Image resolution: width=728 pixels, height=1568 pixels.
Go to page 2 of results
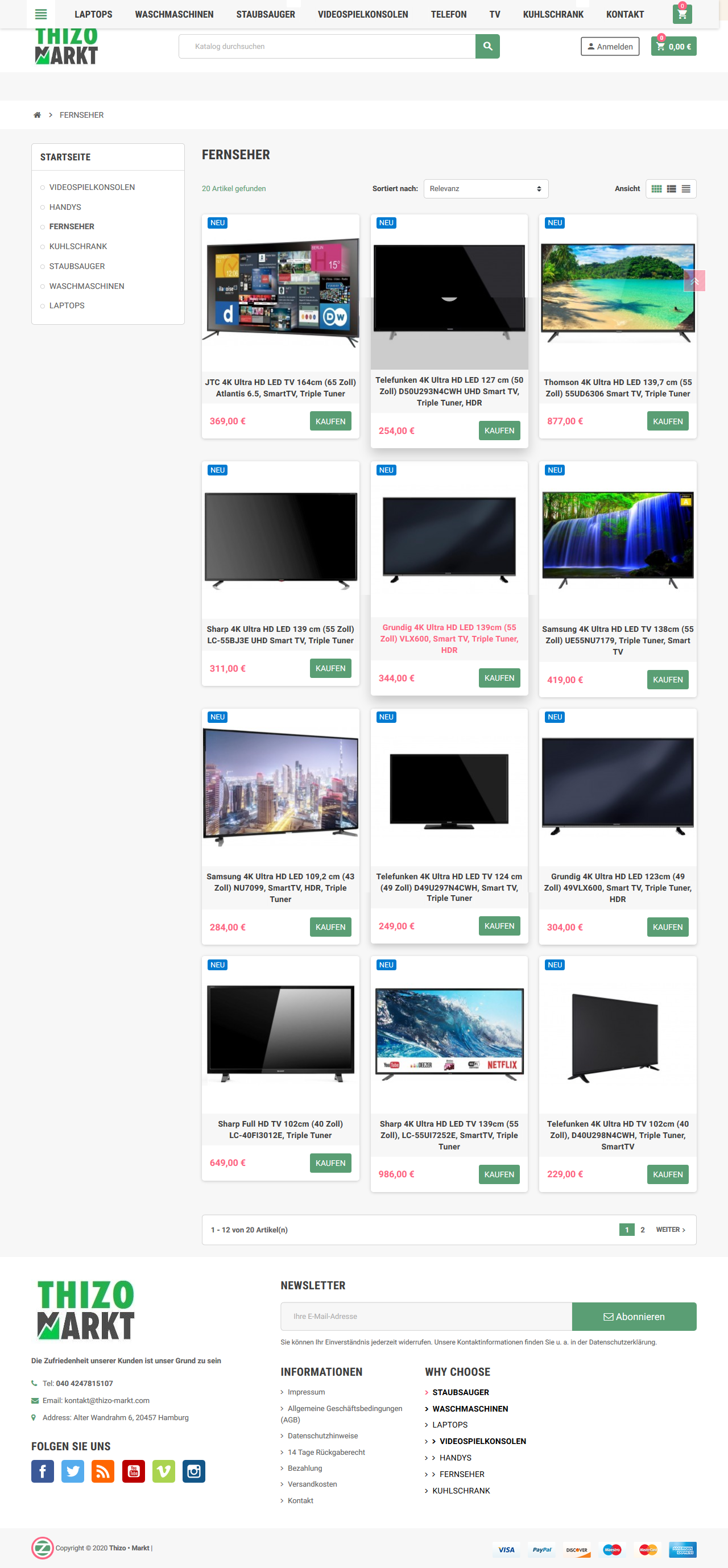click(642, 1230)
